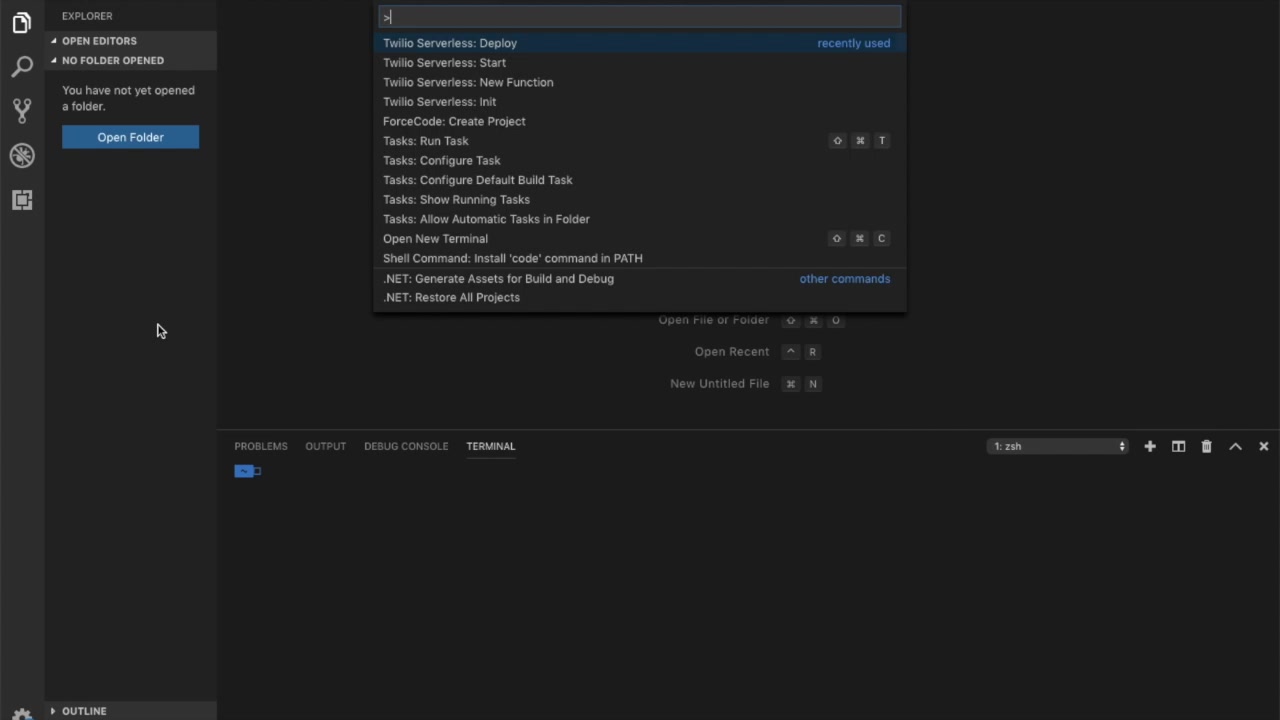Select the Terminal tab
The height and width of the screenshot is (720, 1280).
click(x=491, y=446)
